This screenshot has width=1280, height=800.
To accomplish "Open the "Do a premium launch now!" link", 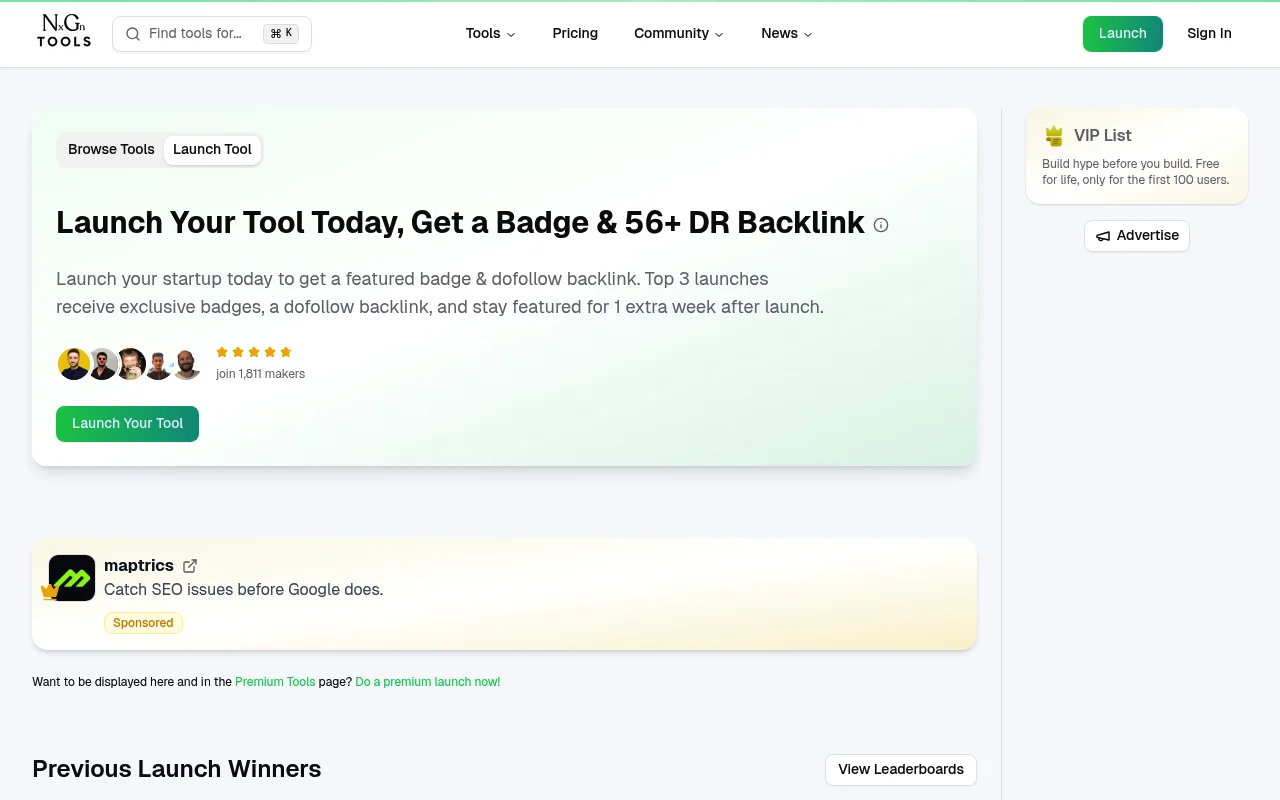I will pyautogui.click(x=427, y=682).
